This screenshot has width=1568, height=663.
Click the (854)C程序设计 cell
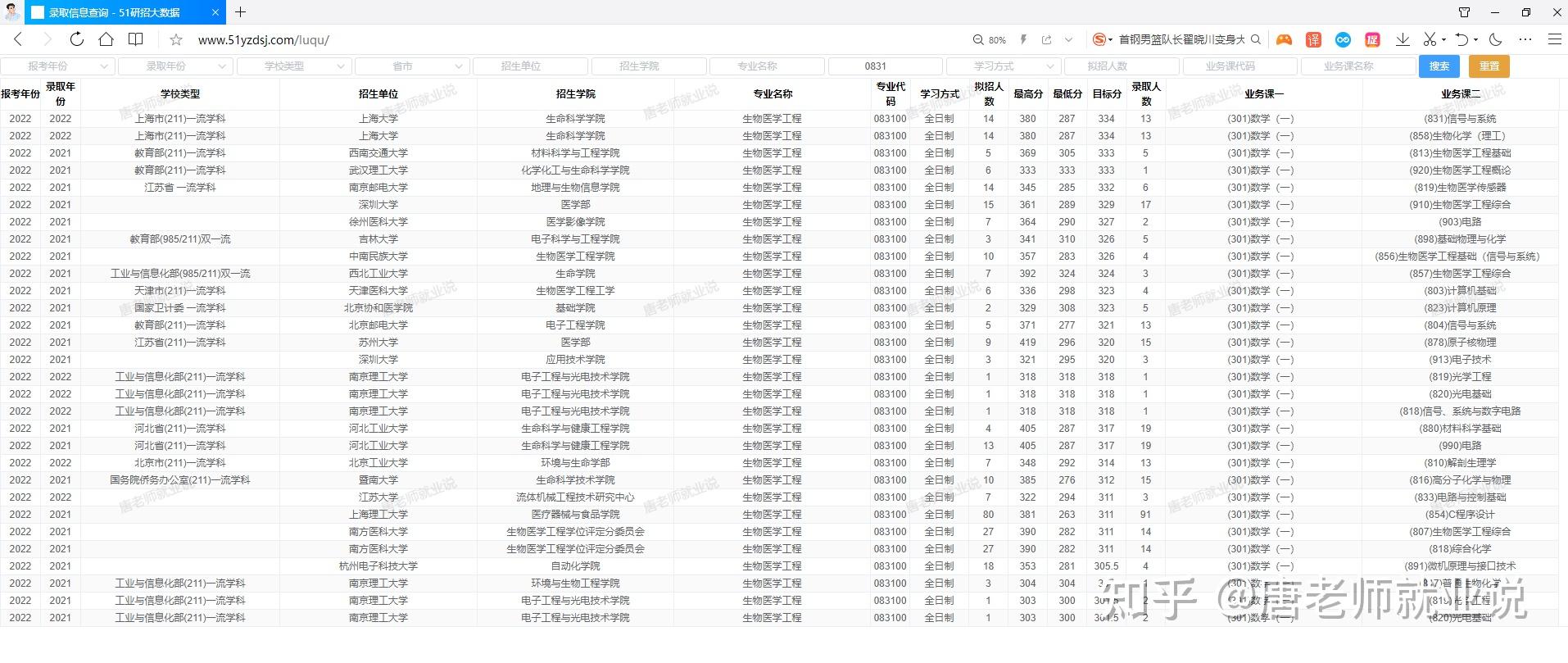(x=1461, y=515)
